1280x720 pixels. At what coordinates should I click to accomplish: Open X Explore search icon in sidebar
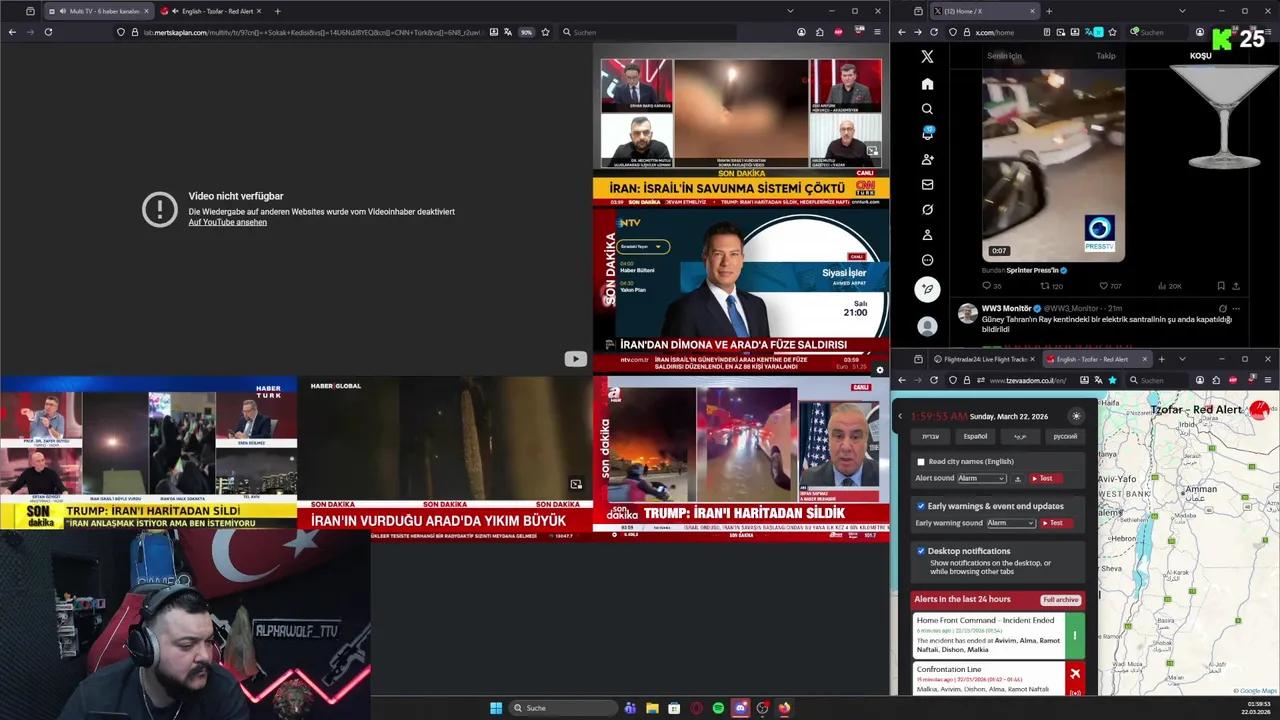tap(927, 109)
